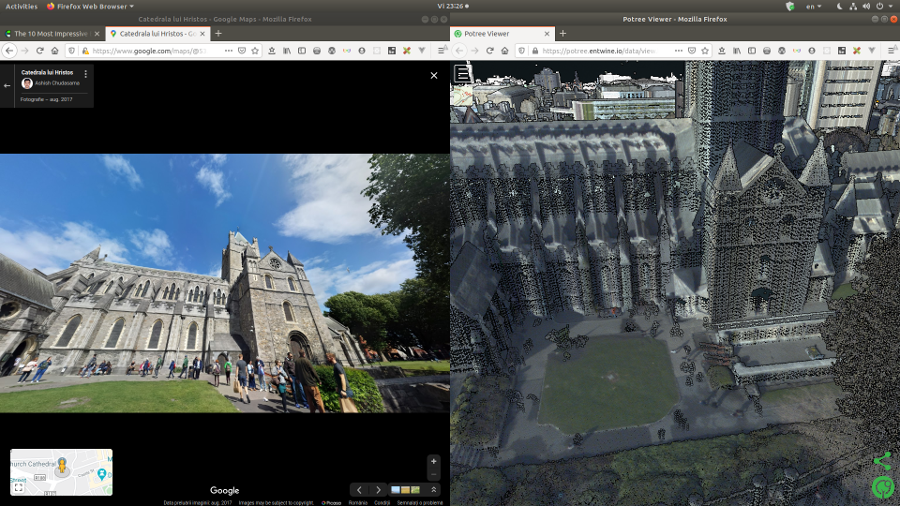Select the first thumbnail in the photo strip
This screenshot has height=506, width=900.
point(395,489)
